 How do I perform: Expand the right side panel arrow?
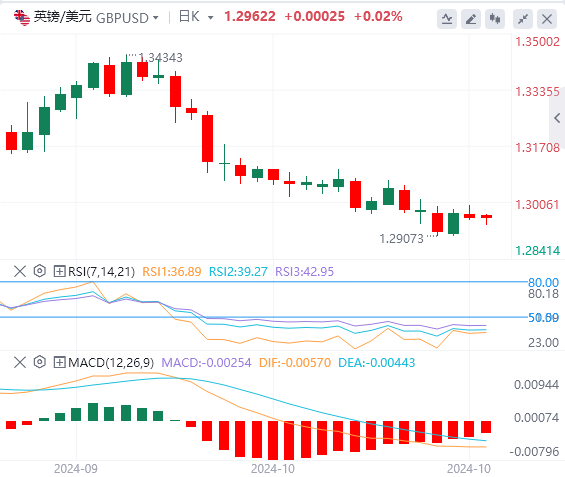pos(557,118)
